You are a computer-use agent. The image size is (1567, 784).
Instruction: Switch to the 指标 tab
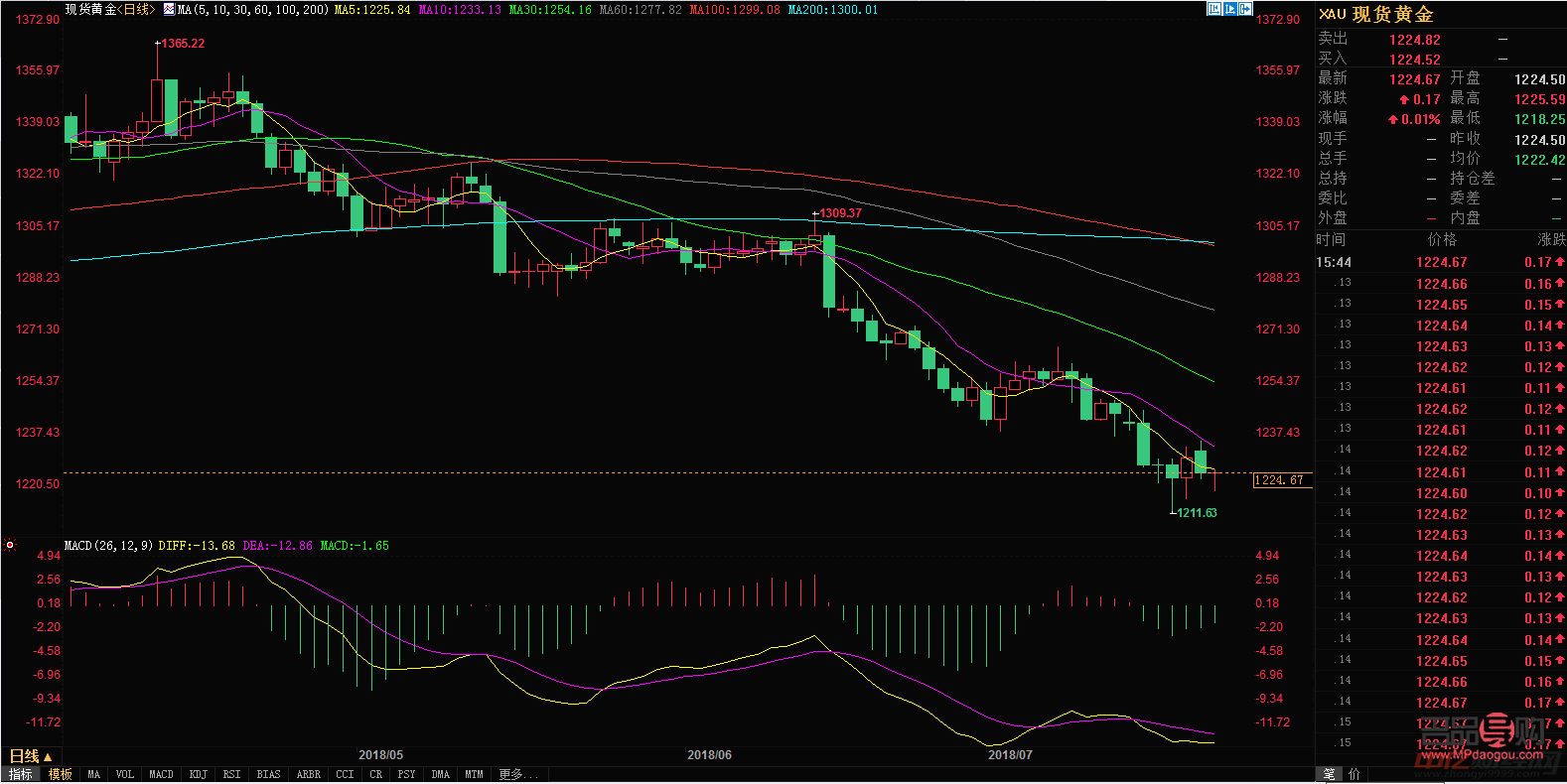(x=21, y=774)
